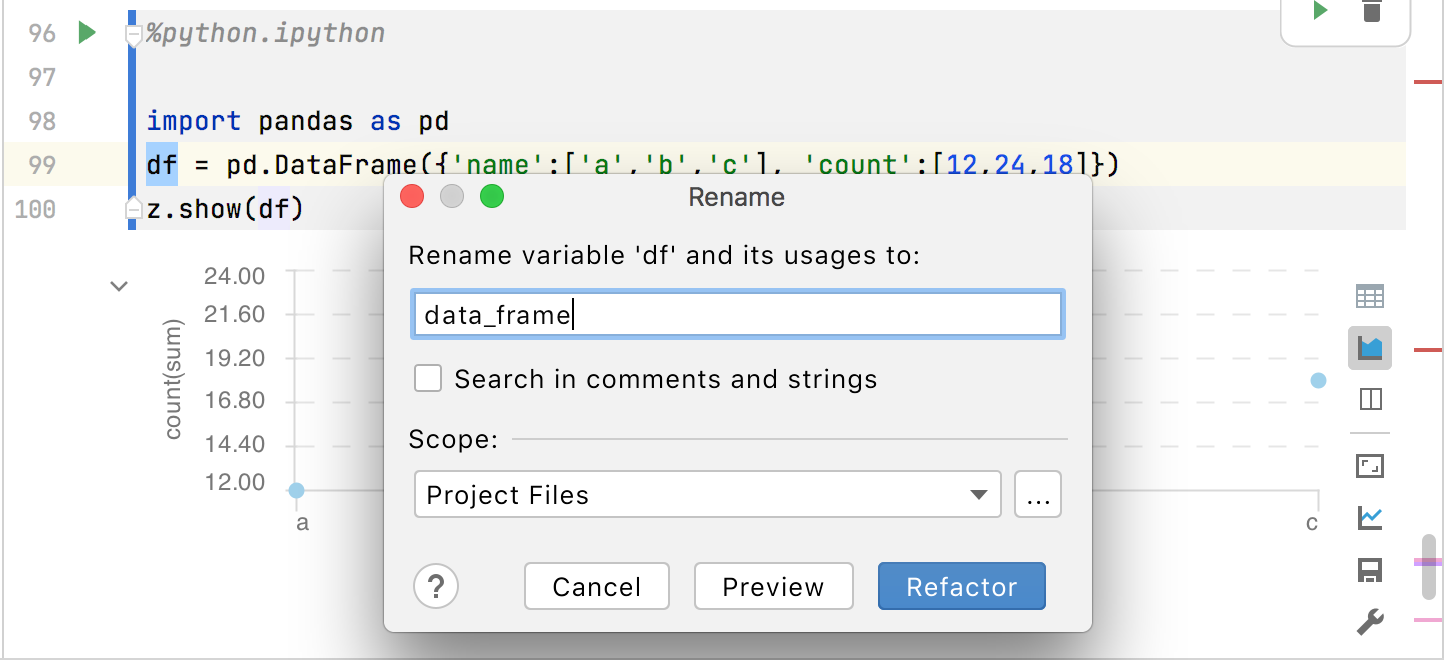Cancel the Rename dialog
This screenshot has height=660, width=1444.
[596, 587]
